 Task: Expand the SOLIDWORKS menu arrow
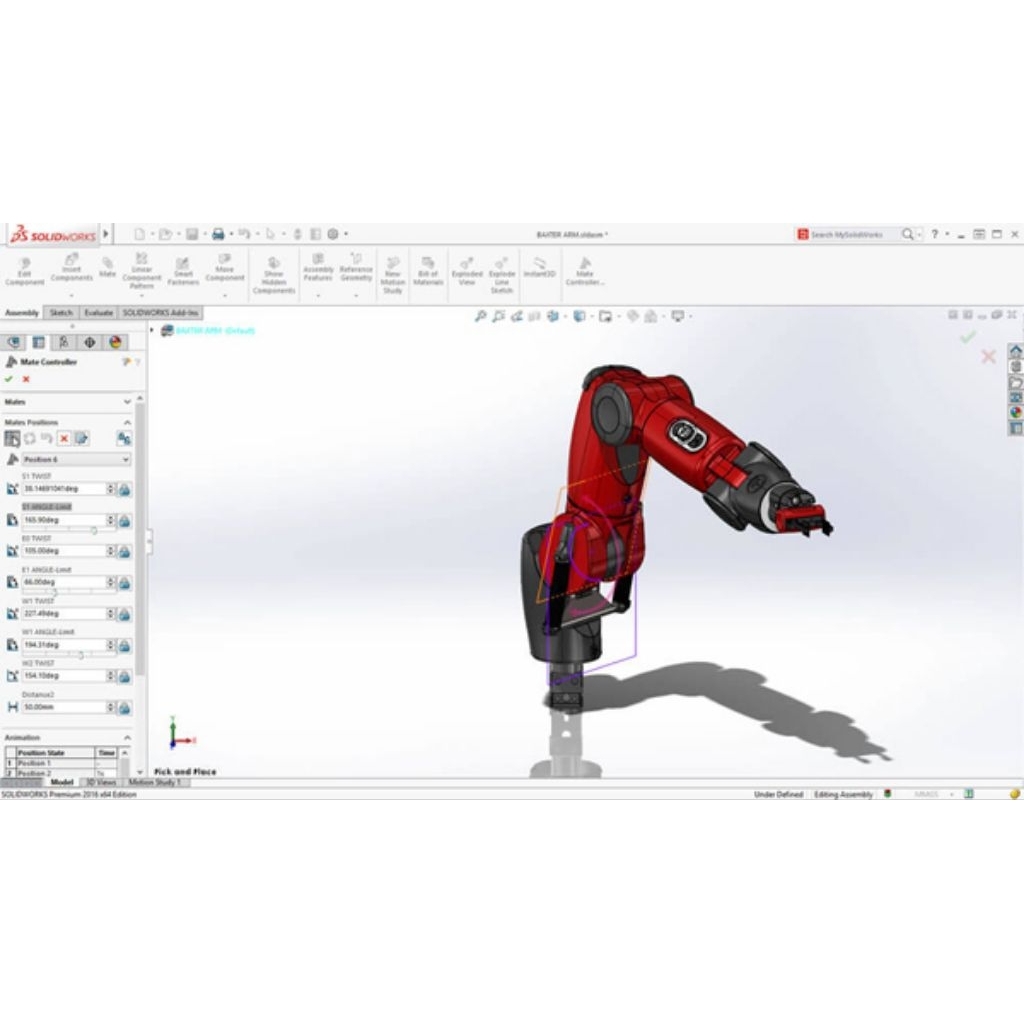click(x=106, y=234)
